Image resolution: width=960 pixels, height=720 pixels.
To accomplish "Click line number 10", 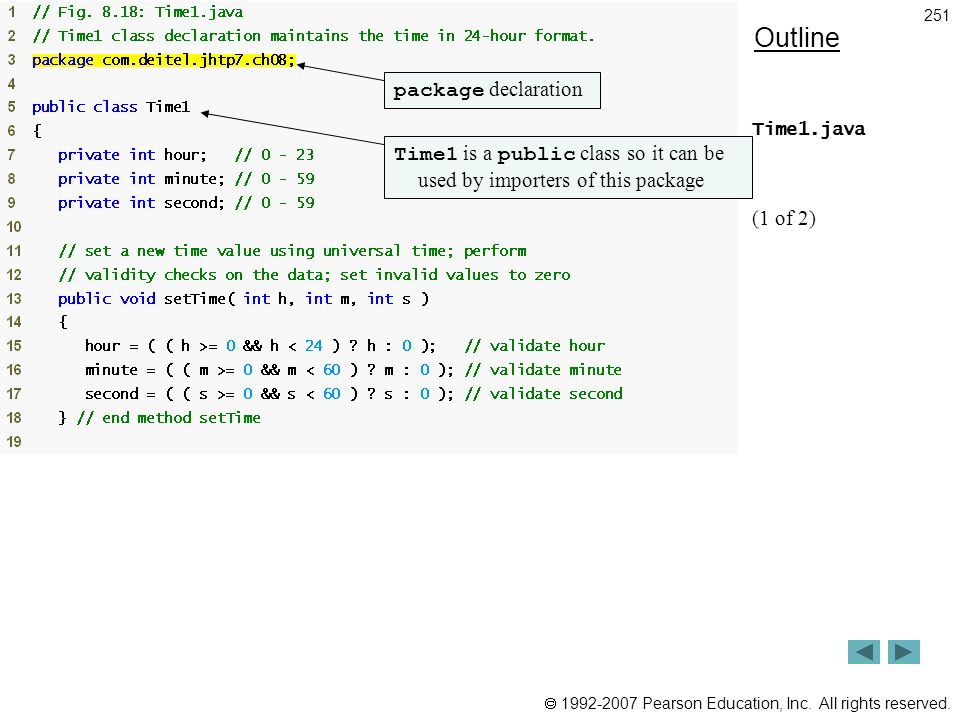I will 13,227.
